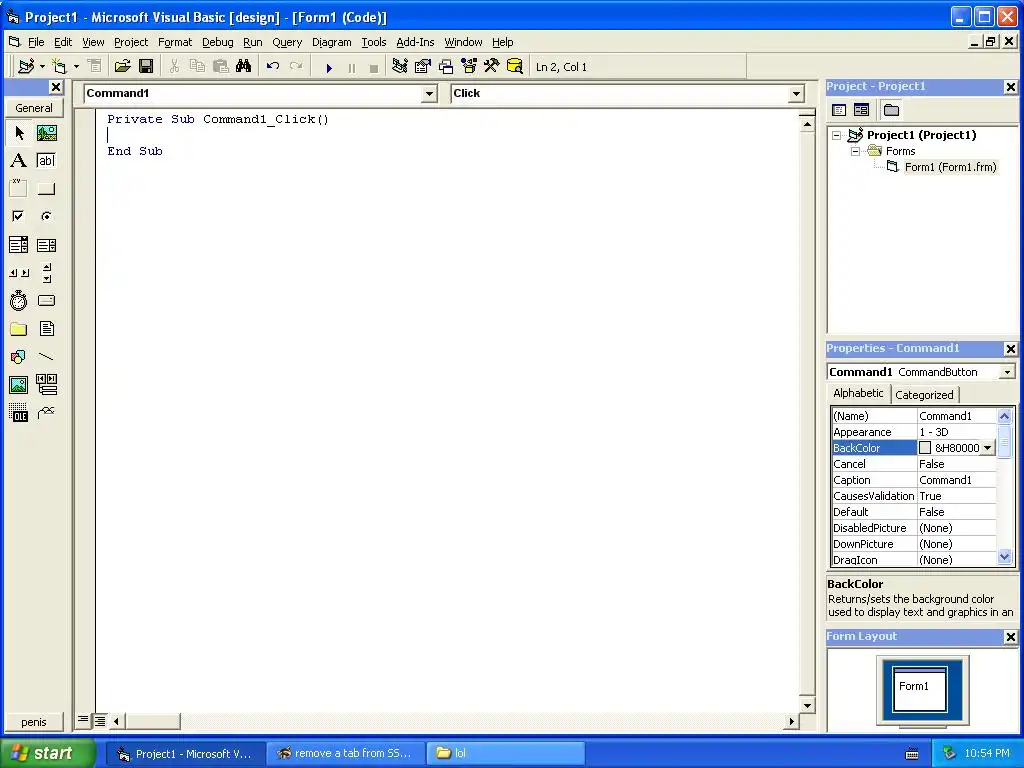
Task: Open the Properties Window toolbar icon
Action: (x=423, y=66)
